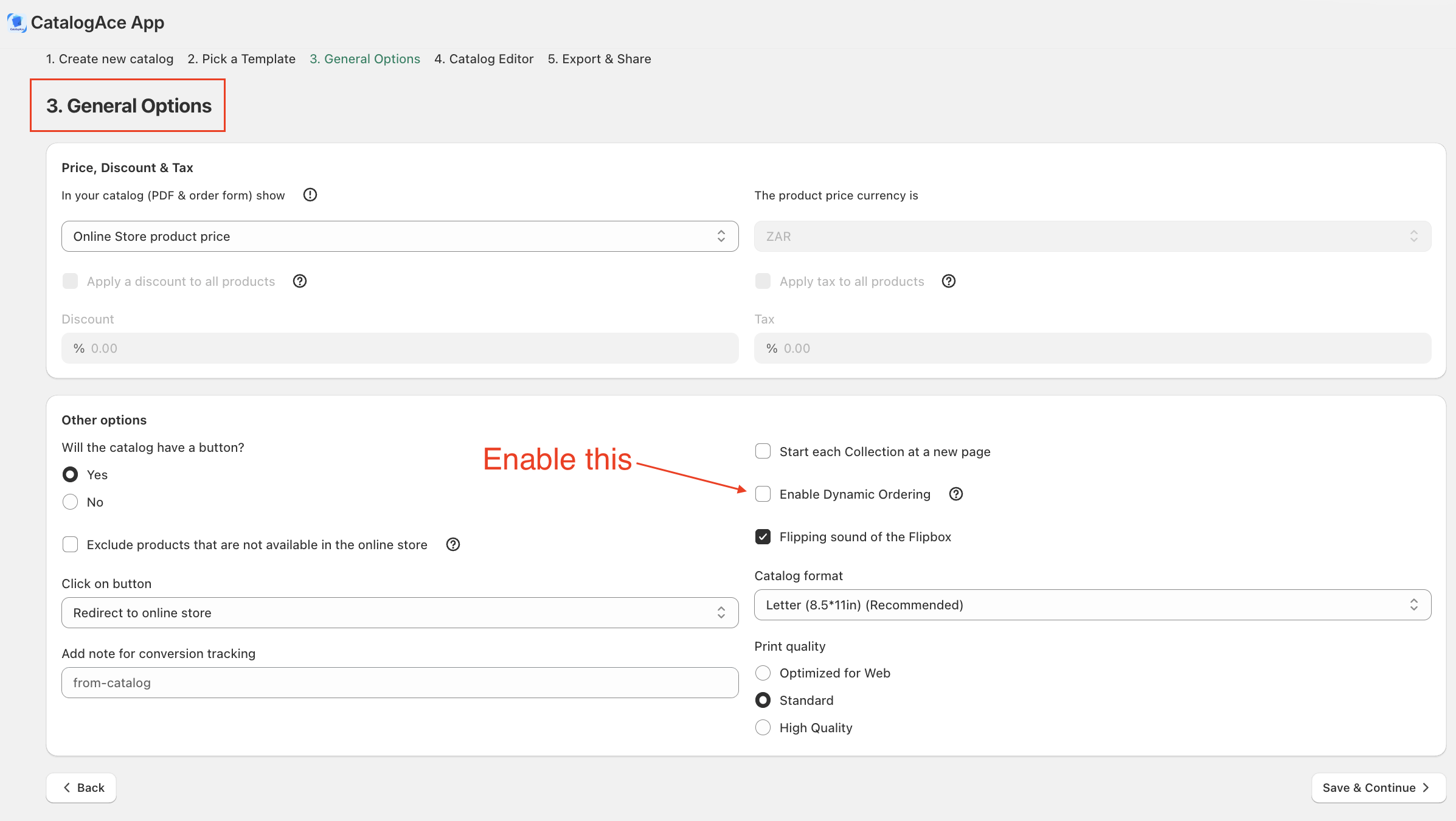Click help icon beside exclude products option
The height and width of the screenshot is (821, 1456).
[453, 544]
